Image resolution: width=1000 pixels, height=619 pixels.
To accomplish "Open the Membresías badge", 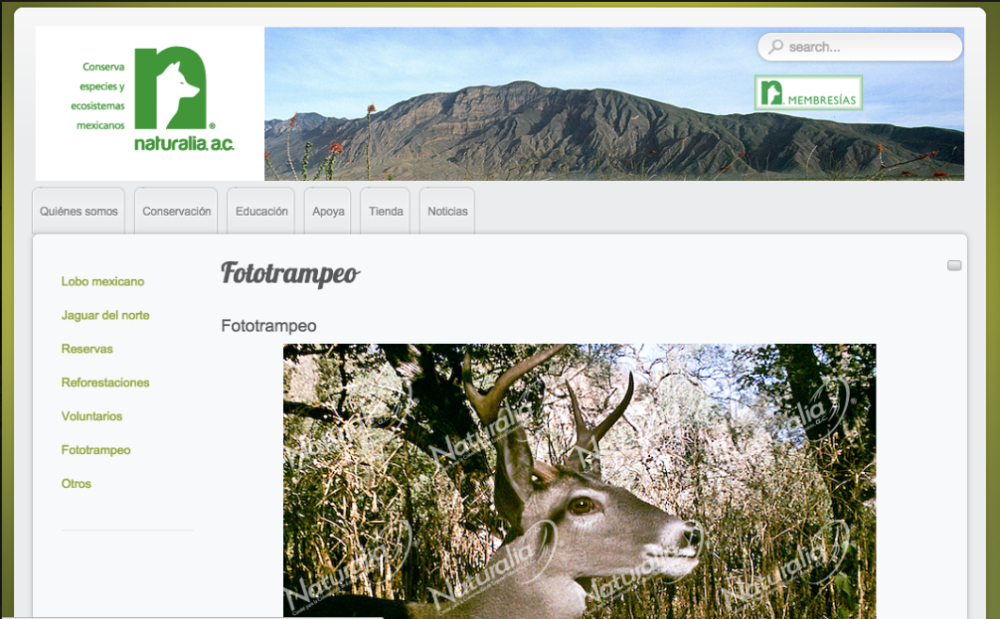I will 808,93.
